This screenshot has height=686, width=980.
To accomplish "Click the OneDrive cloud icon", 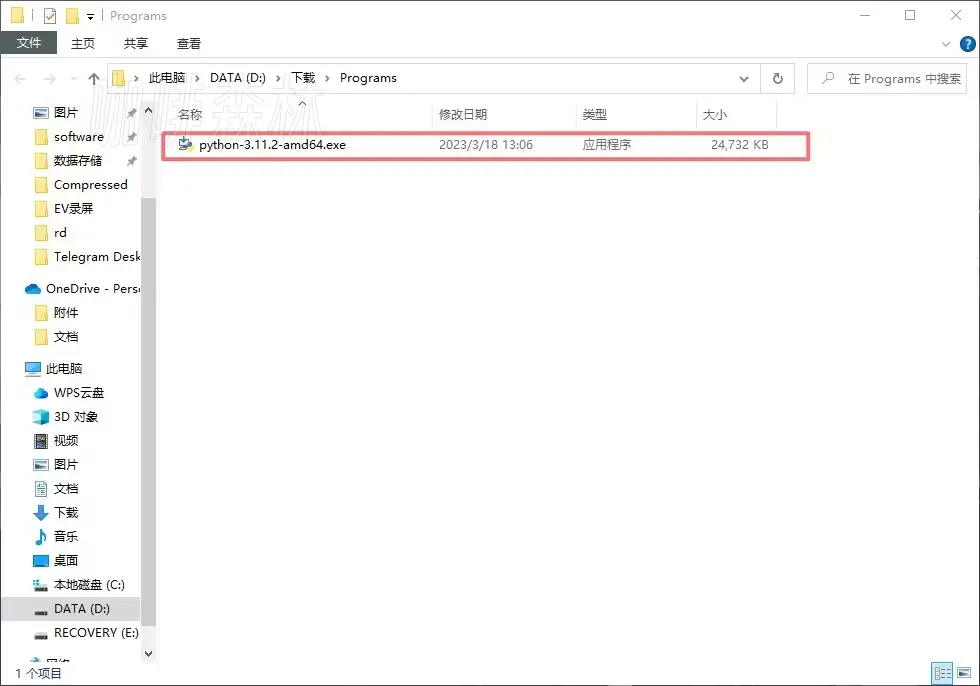I will tap(32, 289).
